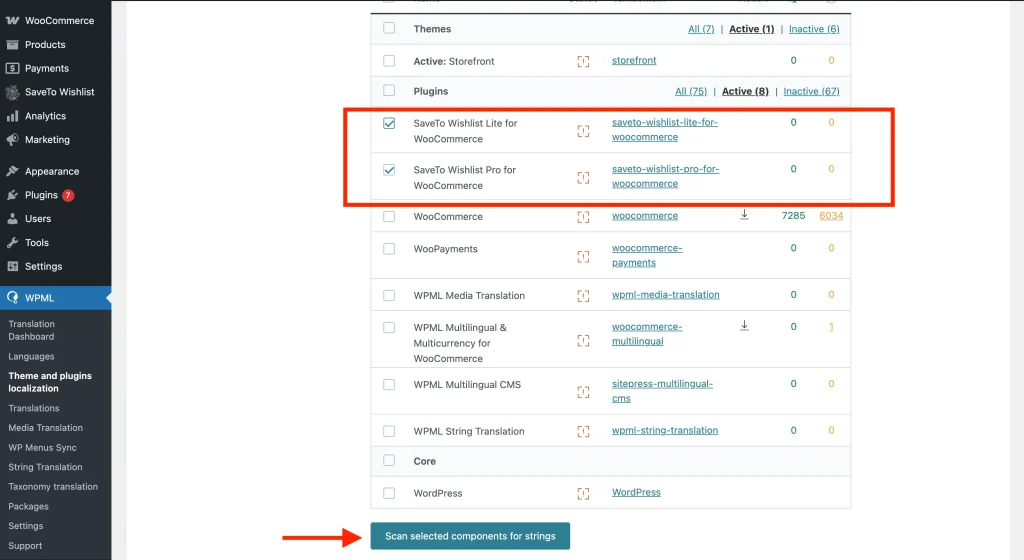The image size is (1024, 560).
Task: Open Theme and plugins localization submenu
Action: tap(50, 382)
